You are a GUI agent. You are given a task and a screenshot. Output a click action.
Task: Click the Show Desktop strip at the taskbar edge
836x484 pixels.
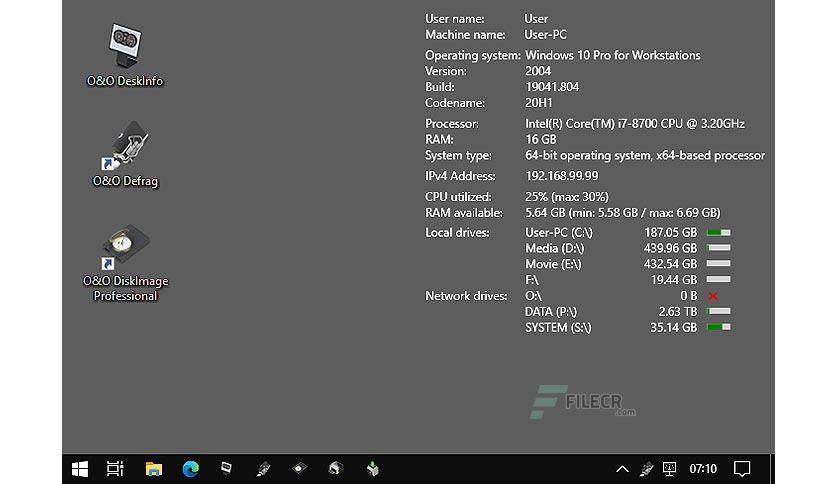point(772,469)
